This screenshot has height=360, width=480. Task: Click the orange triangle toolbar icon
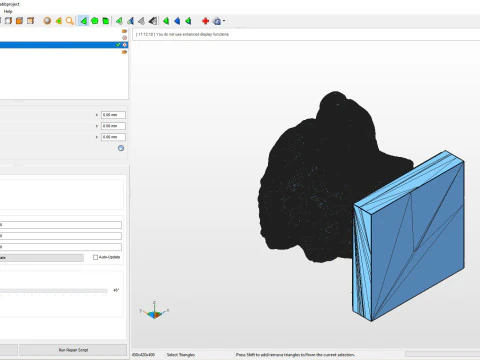[x=59, y=21]
